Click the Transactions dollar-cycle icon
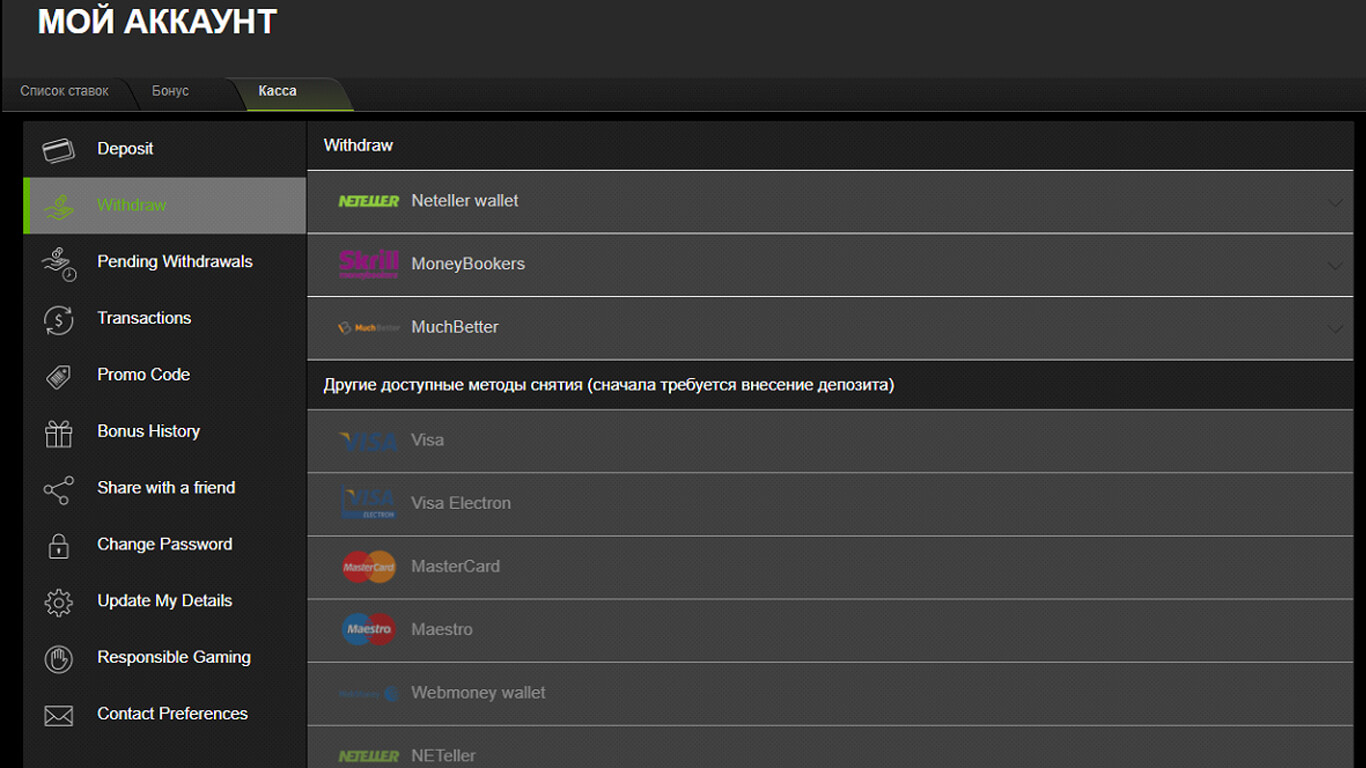 59,320
